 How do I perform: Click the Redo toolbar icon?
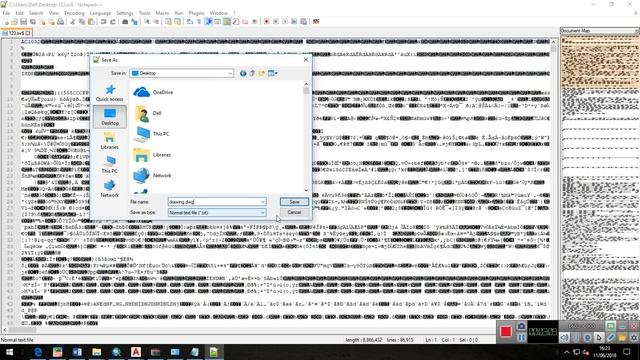[113, 22]
